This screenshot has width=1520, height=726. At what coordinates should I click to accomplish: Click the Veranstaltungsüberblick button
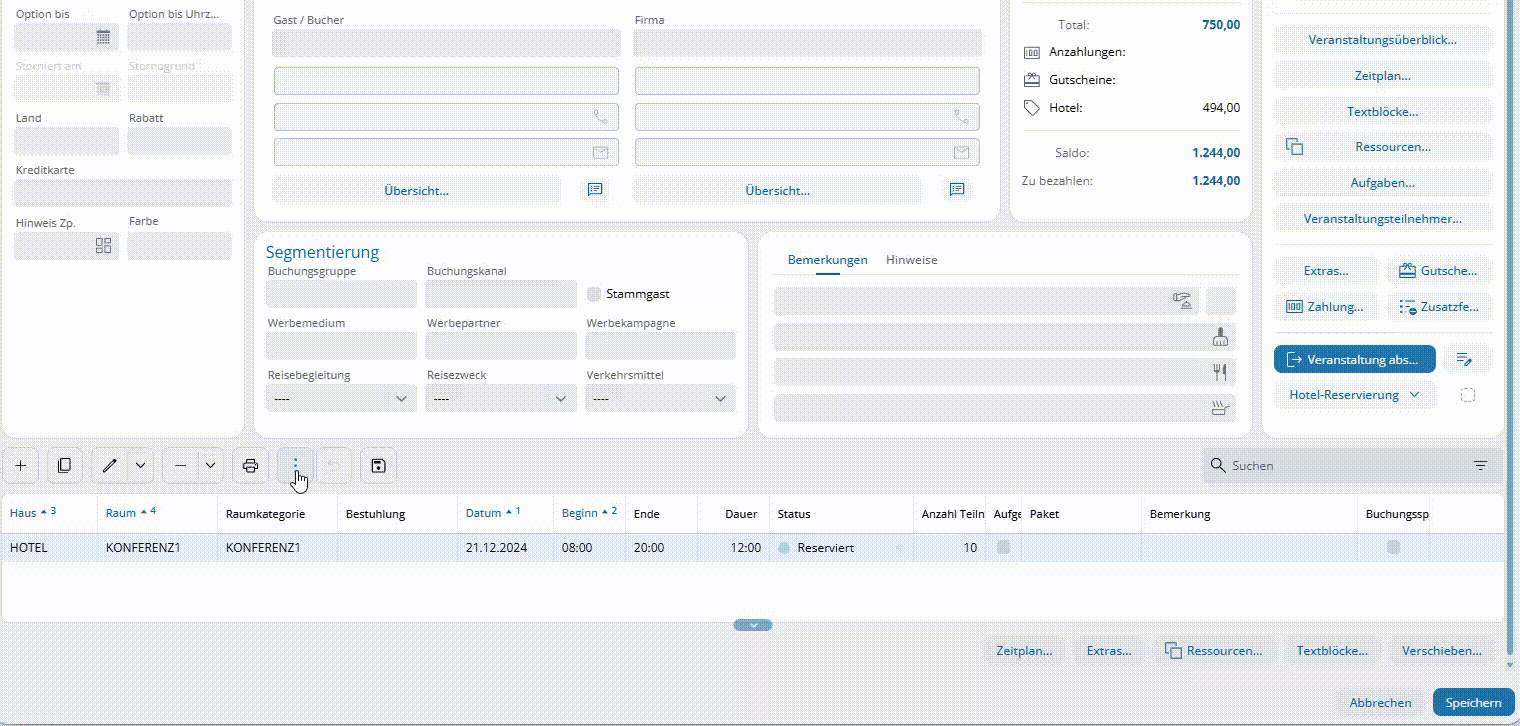pyautogui.click(x=1382, y=40)
